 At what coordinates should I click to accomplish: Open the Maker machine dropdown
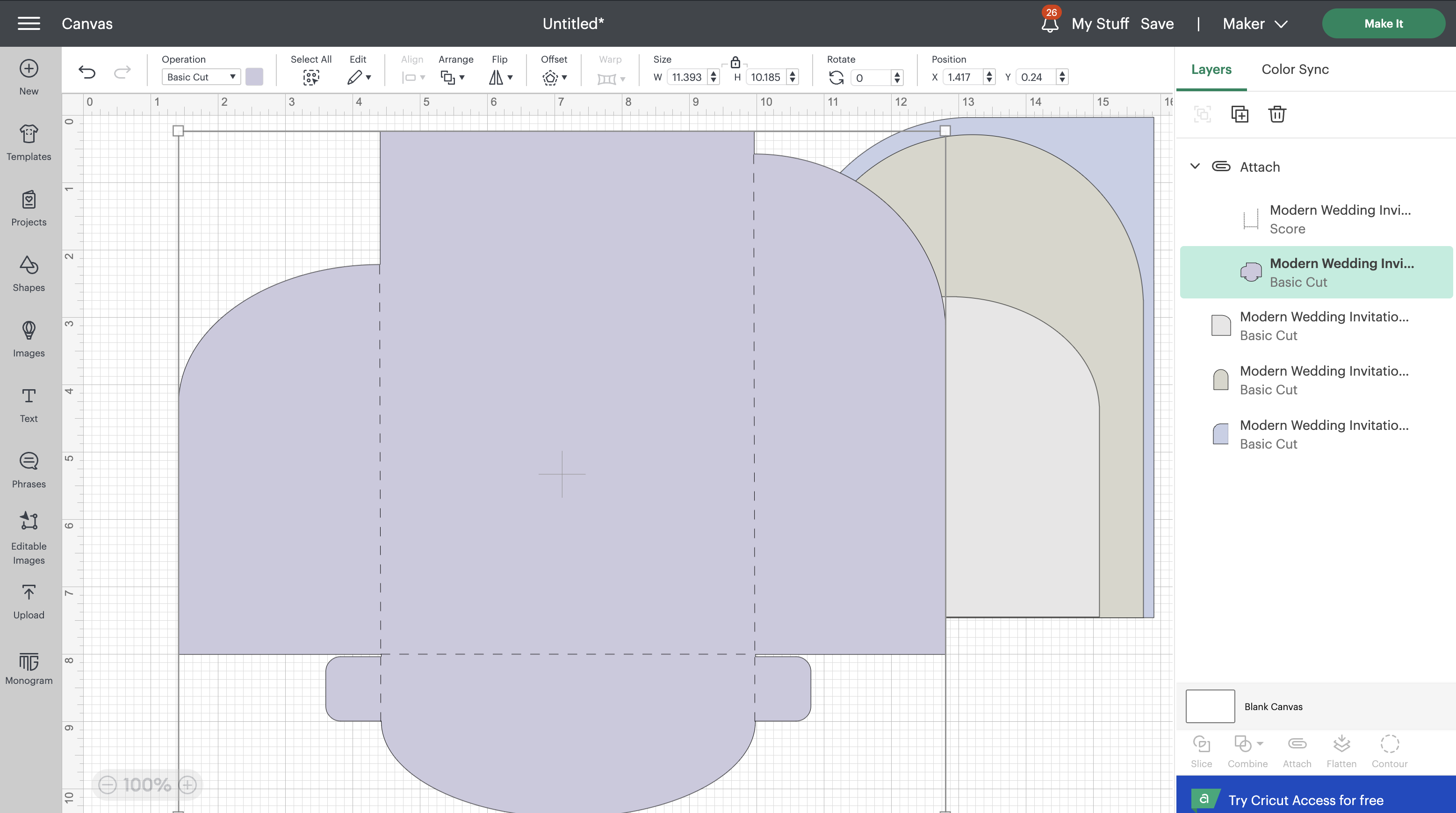(x=1255, y=24)
